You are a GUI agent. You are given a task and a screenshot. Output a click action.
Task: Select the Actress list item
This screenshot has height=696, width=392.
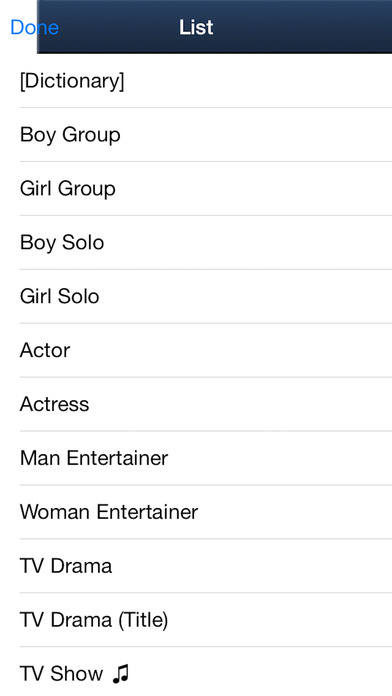tap(196, 404)
